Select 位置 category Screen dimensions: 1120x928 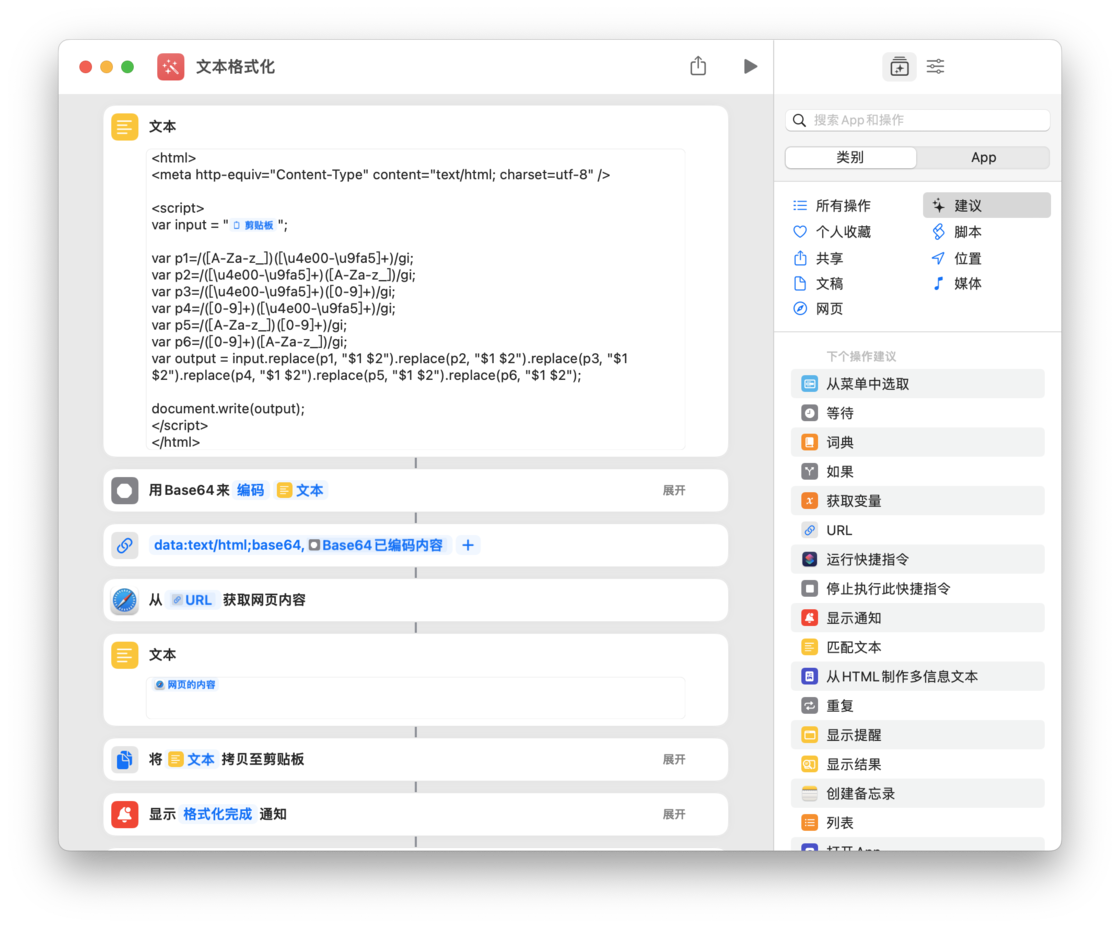tap(957, 259)
